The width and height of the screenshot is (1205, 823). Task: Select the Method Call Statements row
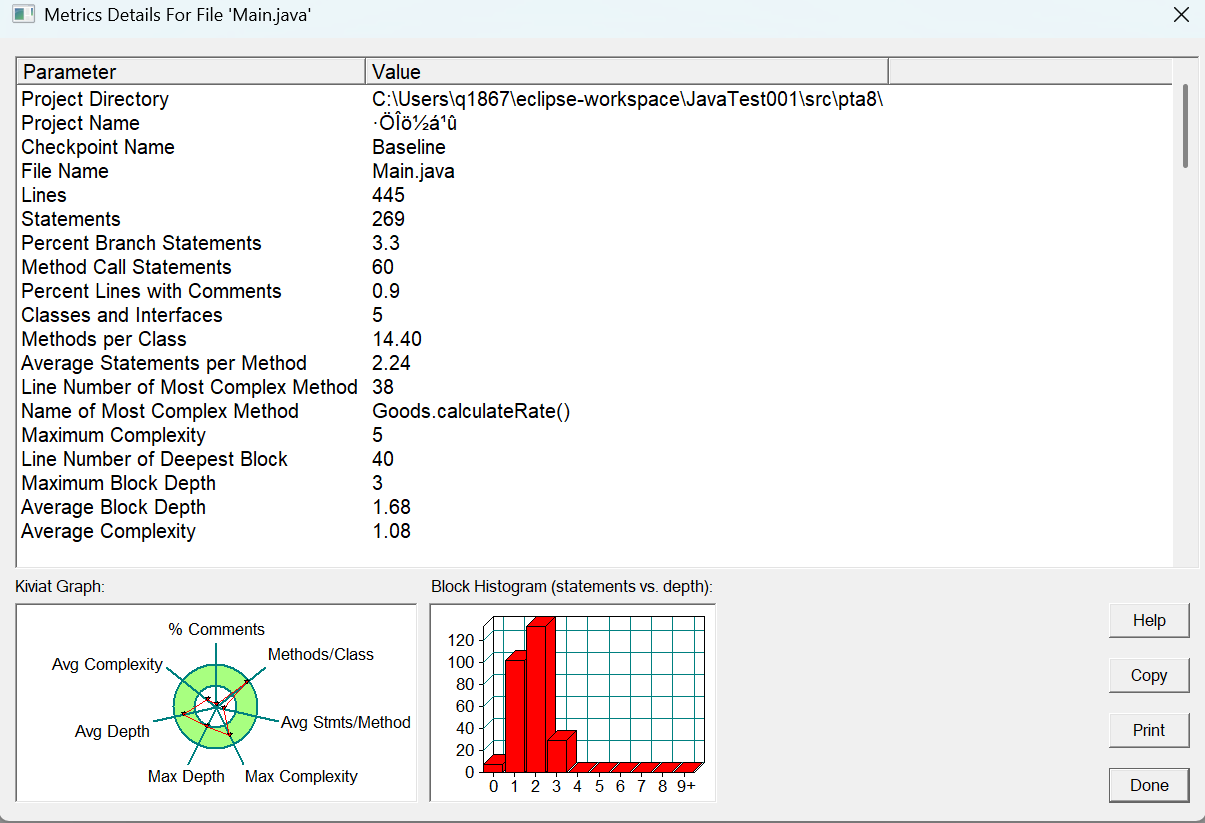tap(595, 267)
